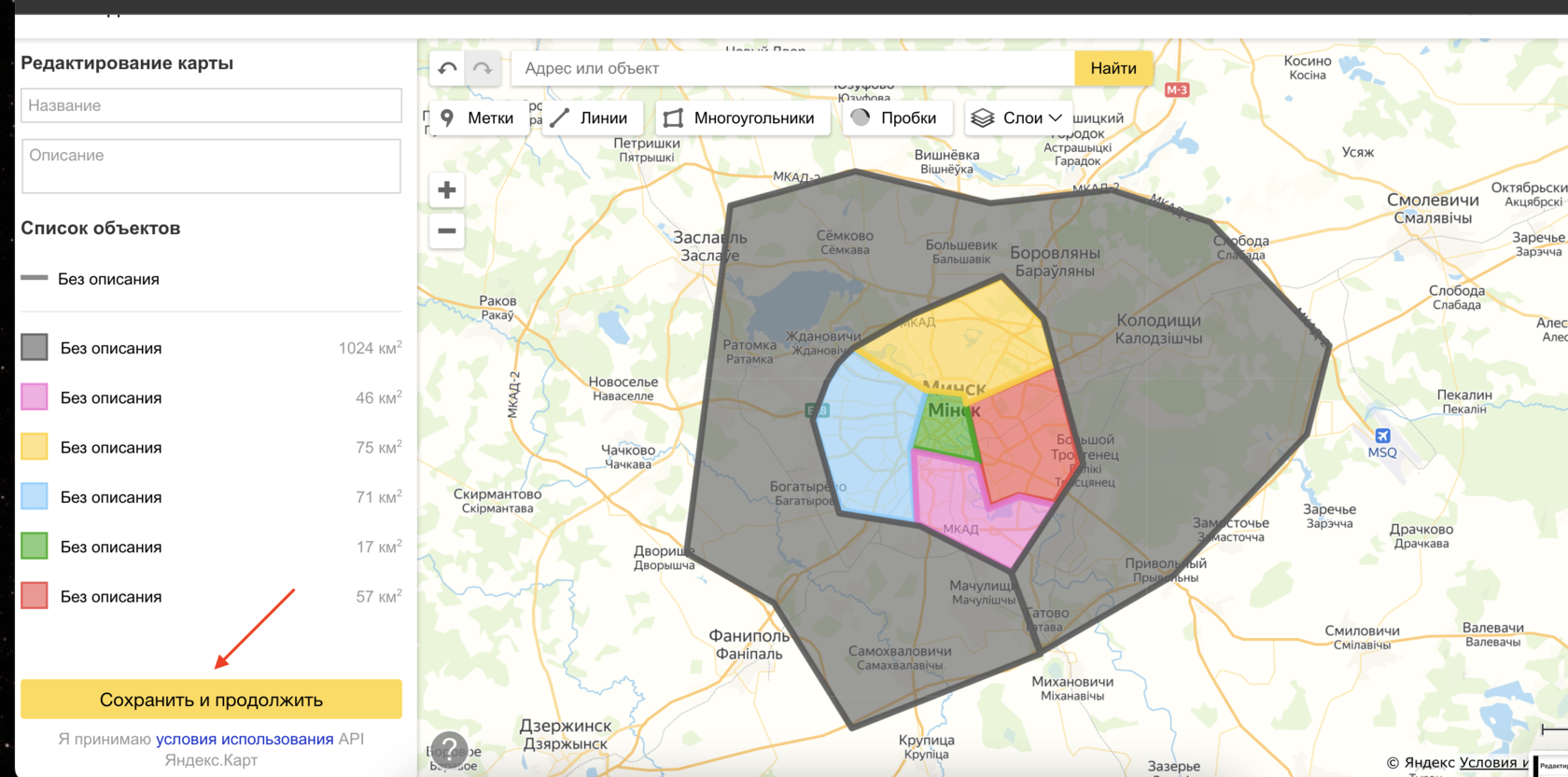This screenshot has width=1568, height=777.
Task: Click the Название name input field
Action: (211, 105)
